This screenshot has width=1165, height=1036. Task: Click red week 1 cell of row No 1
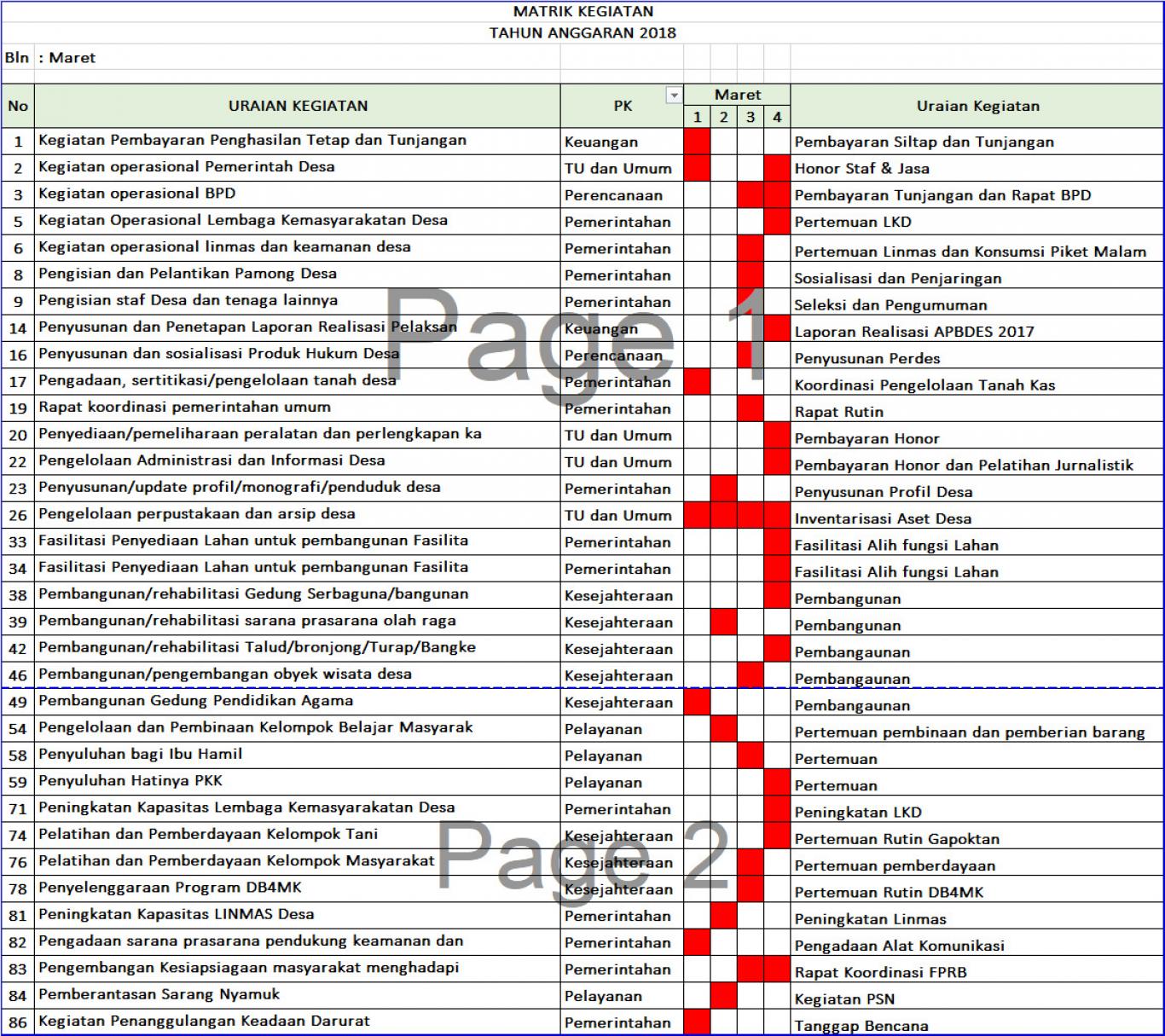click(697, 142)
